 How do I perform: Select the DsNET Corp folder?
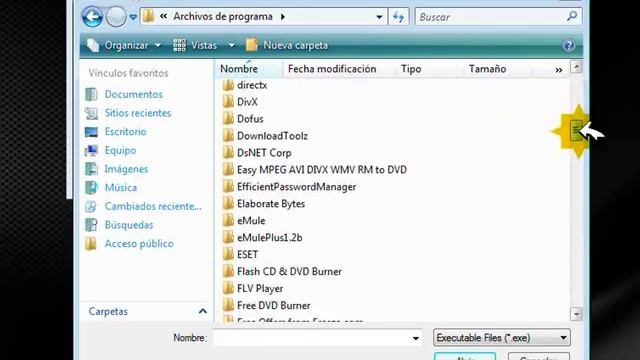264,153
